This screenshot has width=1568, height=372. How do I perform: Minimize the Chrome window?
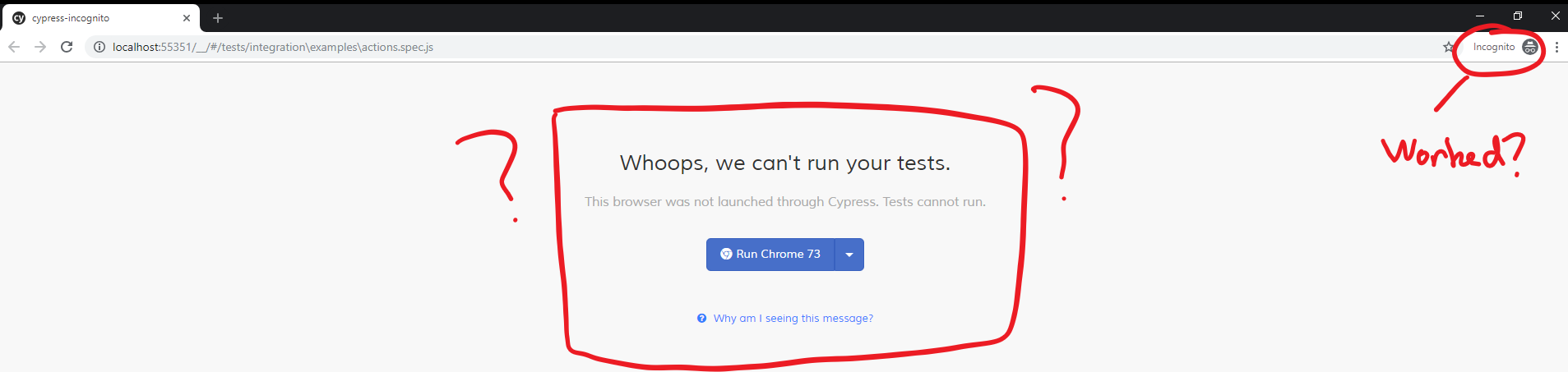coord(1479,16)
